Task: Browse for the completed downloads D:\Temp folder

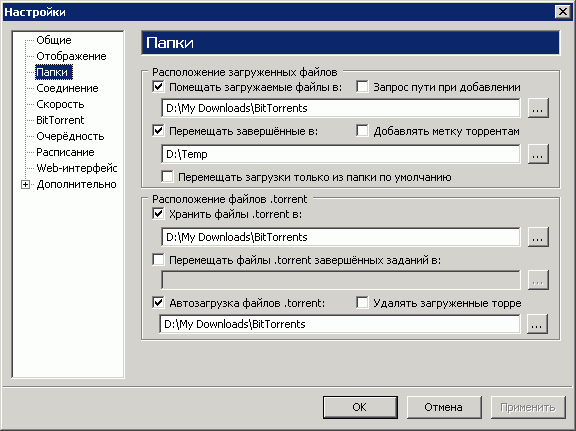Action: [x=538, y=154]
